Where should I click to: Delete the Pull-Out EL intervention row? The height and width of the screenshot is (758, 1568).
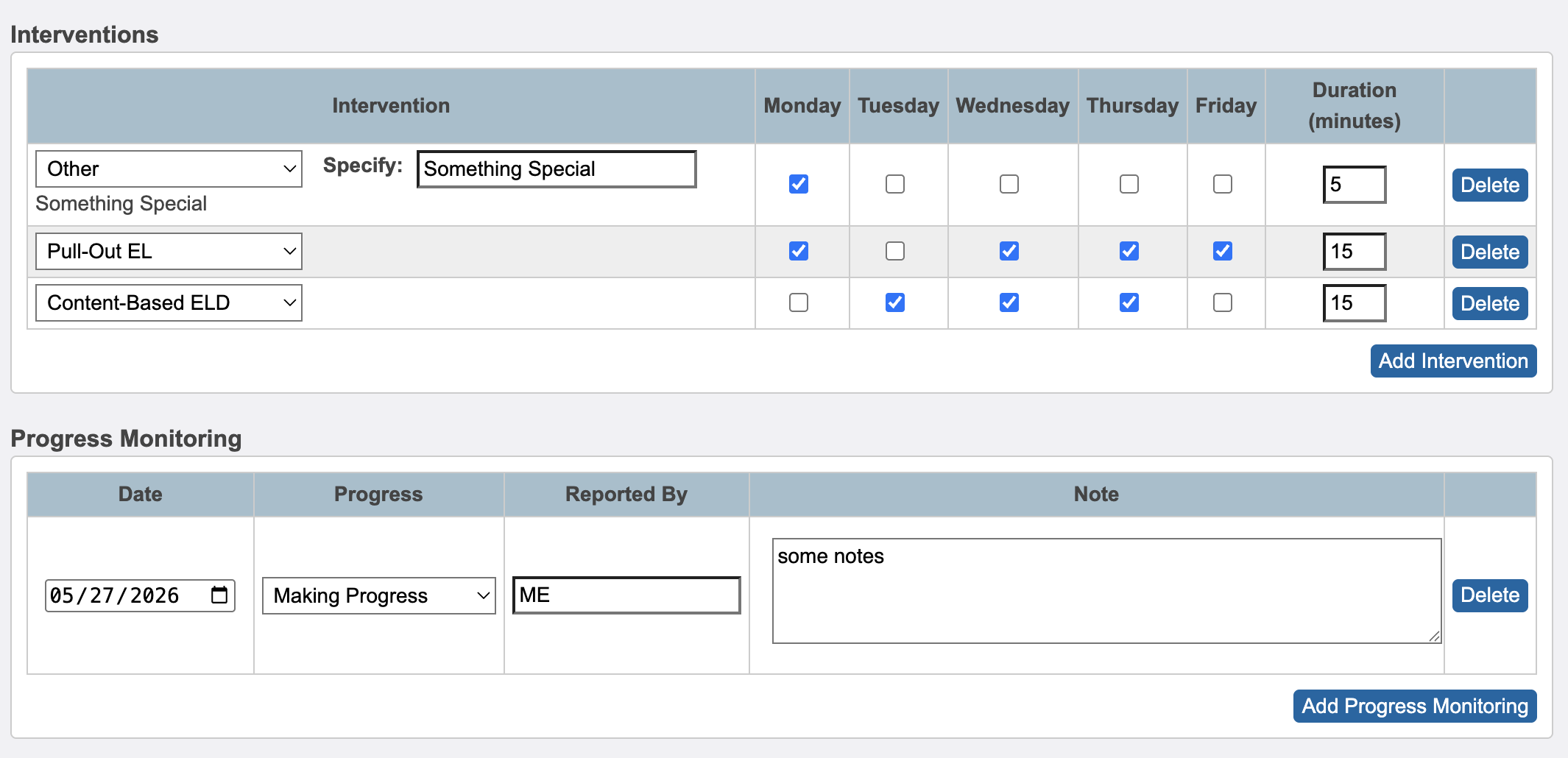(x=1490, y=252)
